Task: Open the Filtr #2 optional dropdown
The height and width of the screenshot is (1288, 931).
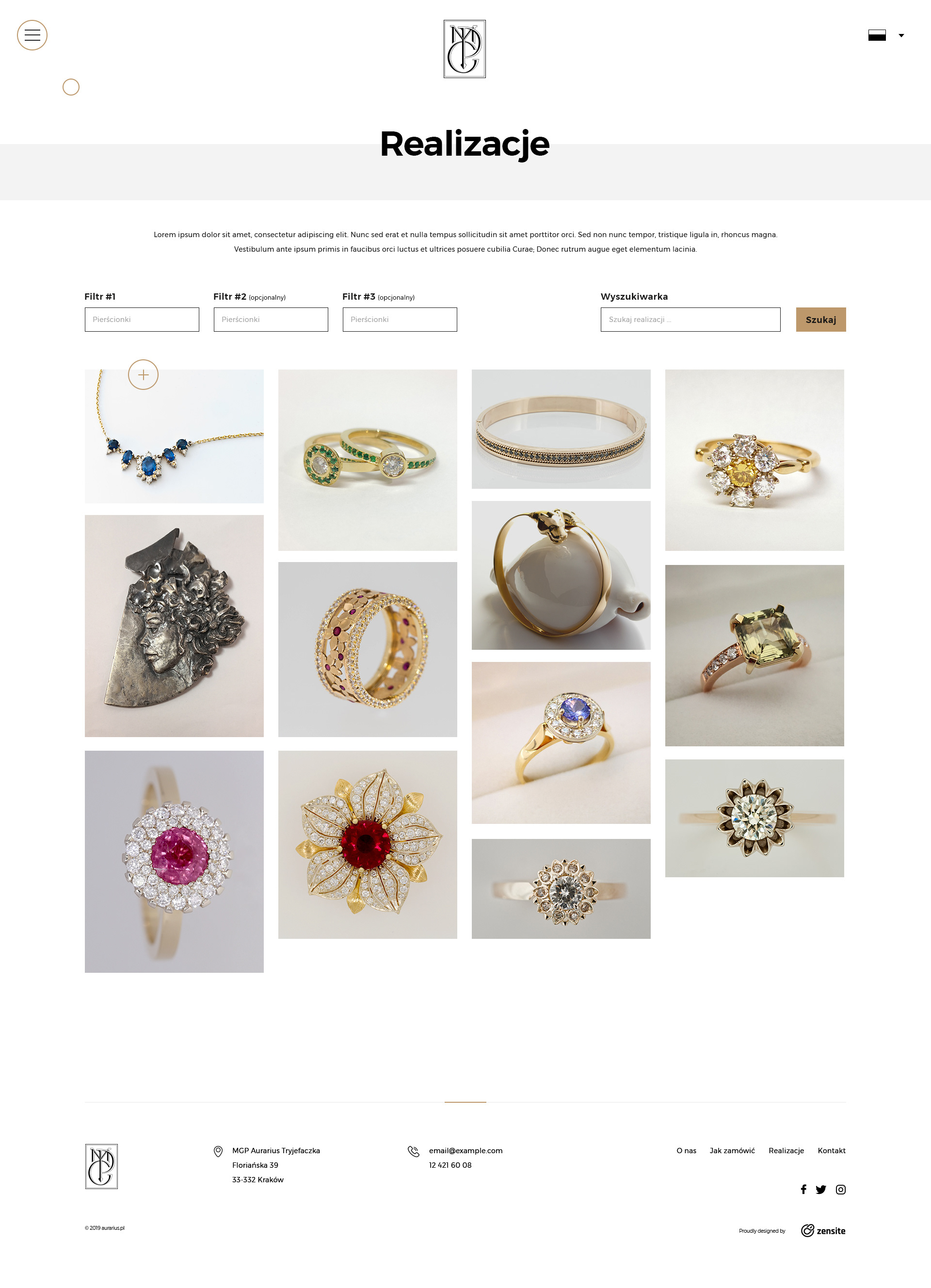Action: 271,319
